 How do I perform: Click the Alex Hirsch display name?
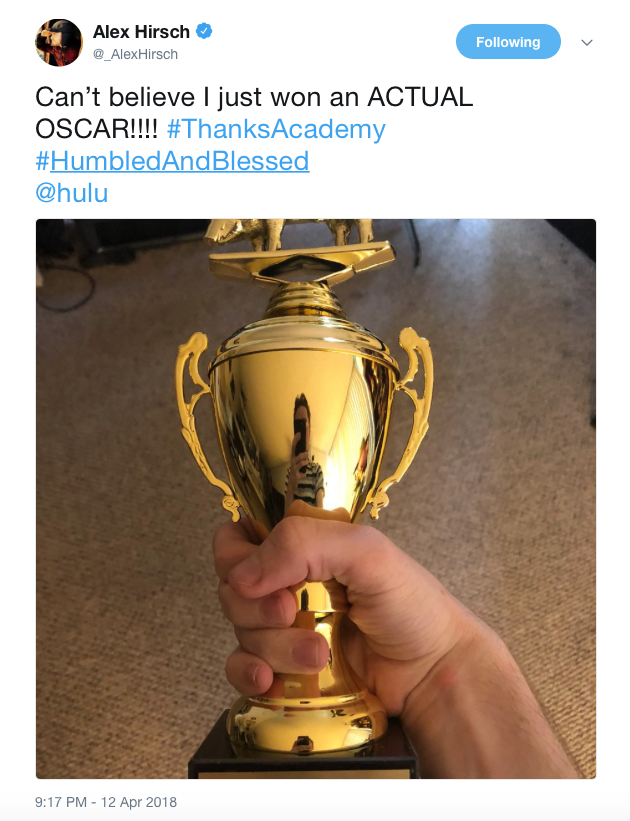pyautogui.click(x=141, y=32)
